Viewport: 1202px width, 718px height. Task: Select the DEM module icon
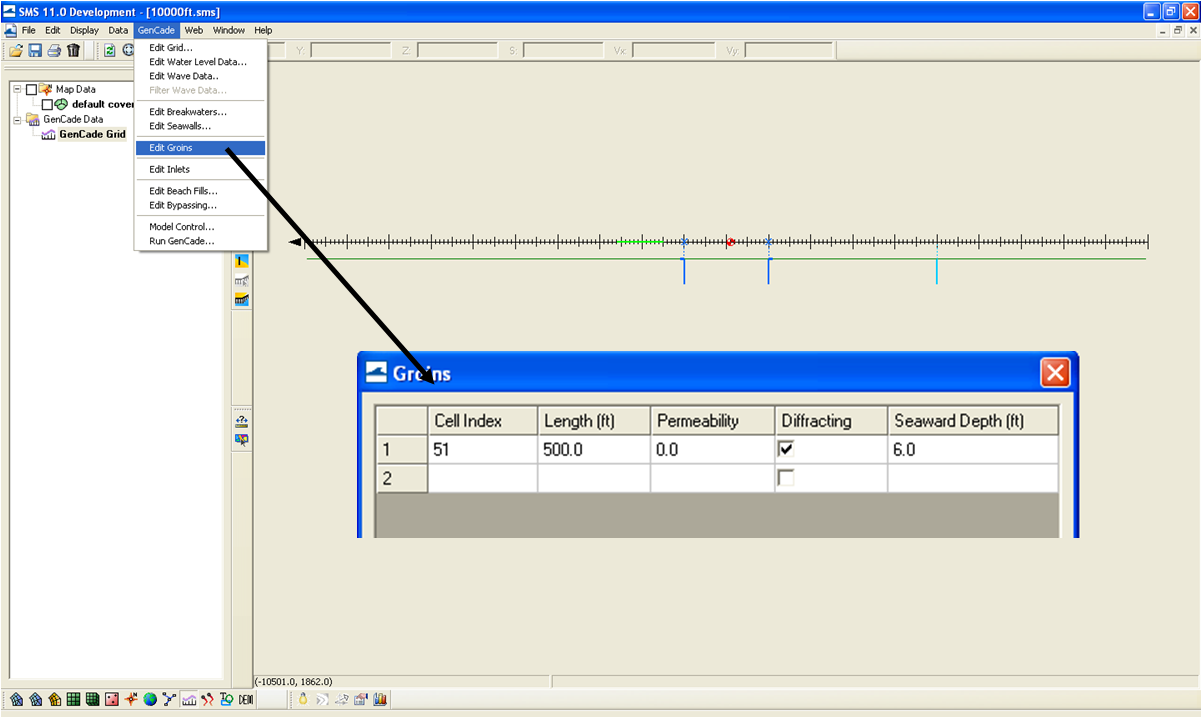(246, 700)
